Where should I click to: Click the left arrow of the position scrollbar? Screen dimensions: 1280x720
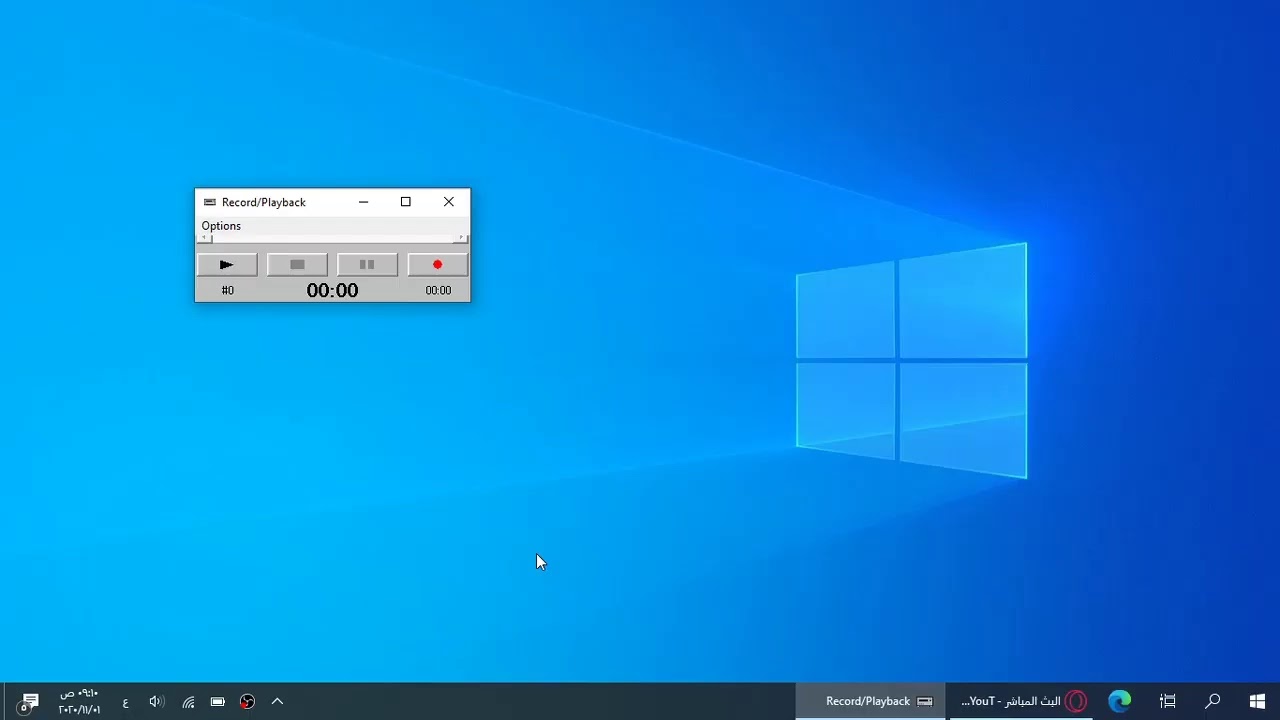204,238
